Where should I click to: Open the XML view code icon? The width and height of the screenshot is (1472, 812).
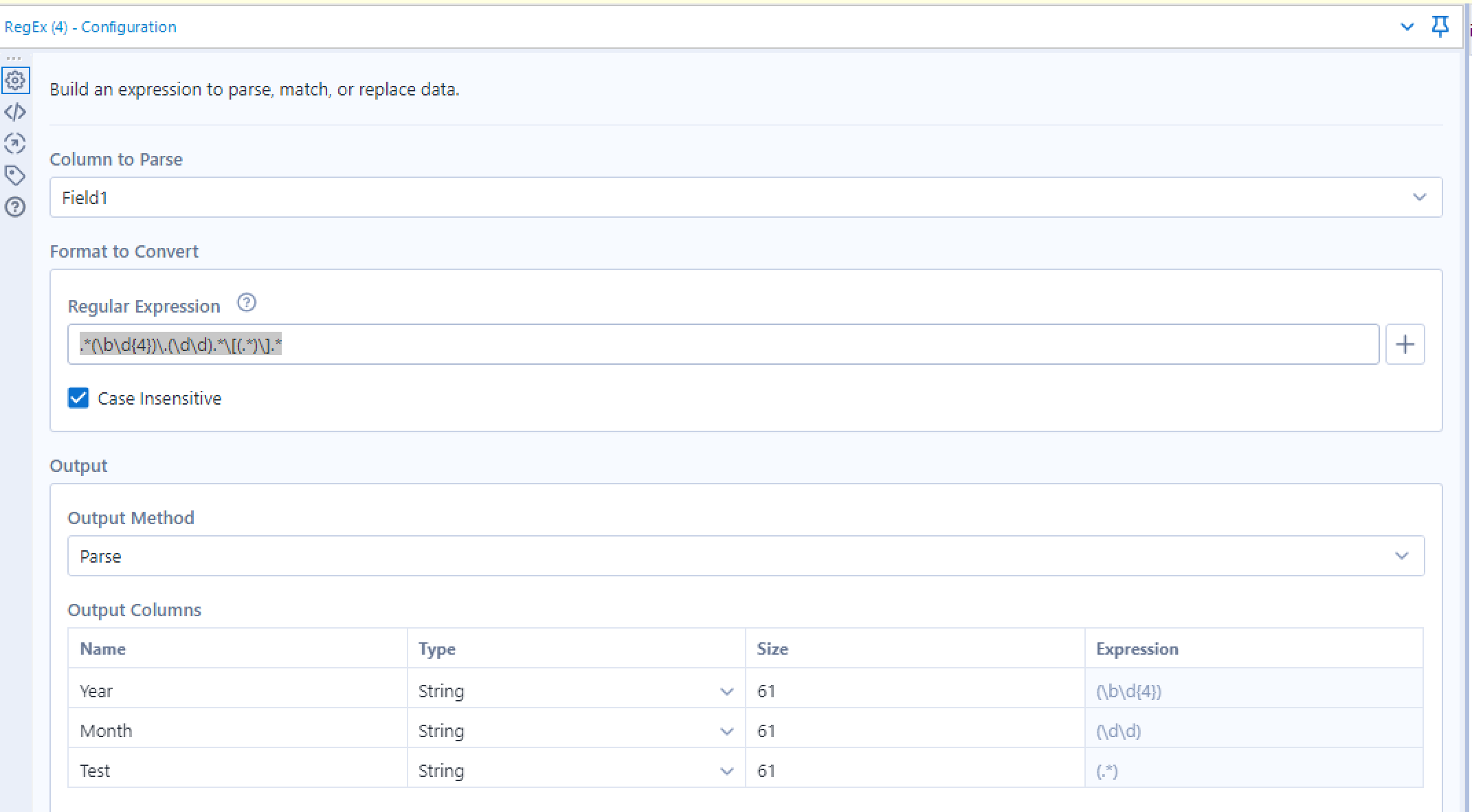pos(15,112)
